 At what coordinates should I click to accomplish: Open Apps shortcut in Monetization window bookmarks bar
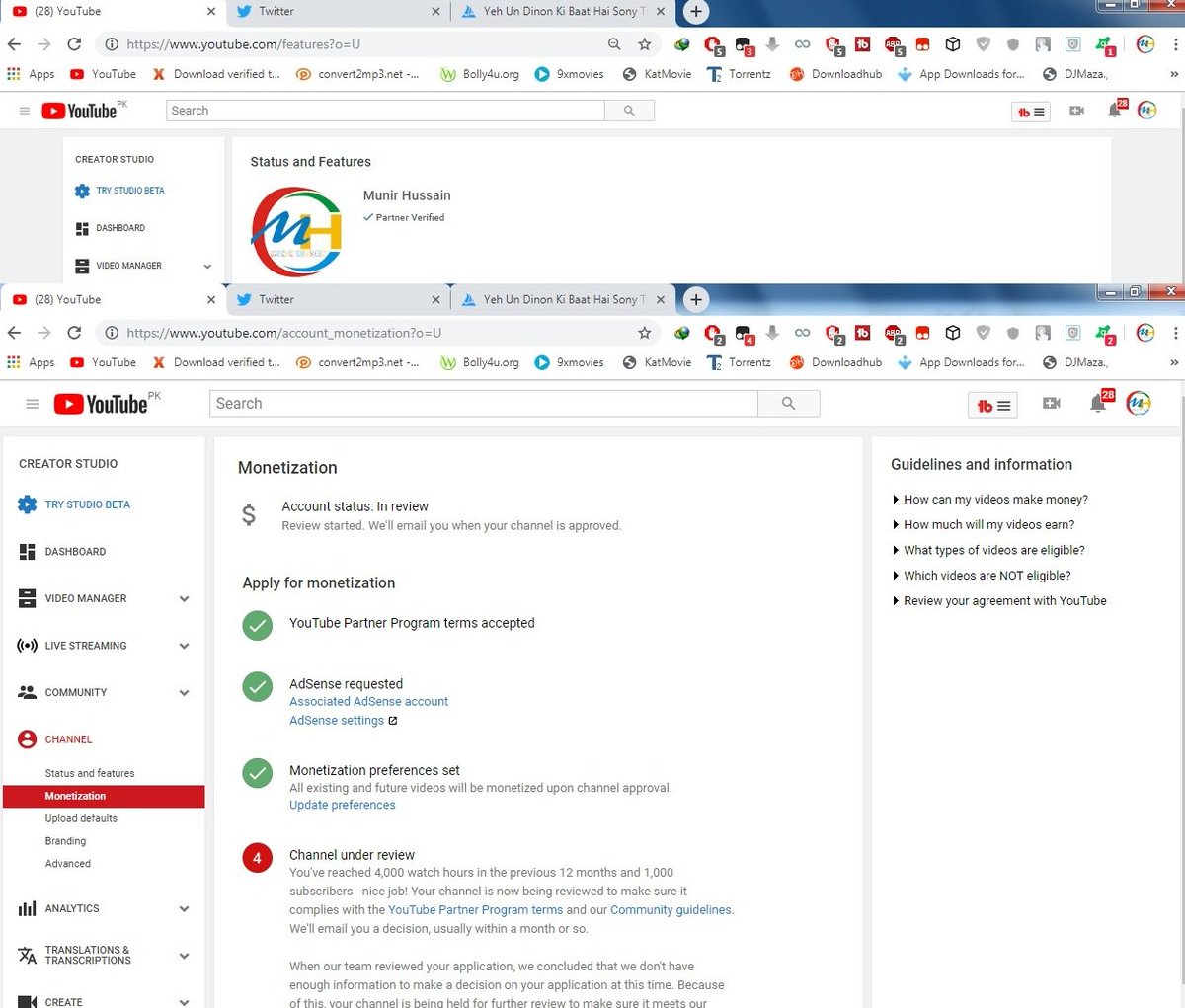(x=31, y=362)
